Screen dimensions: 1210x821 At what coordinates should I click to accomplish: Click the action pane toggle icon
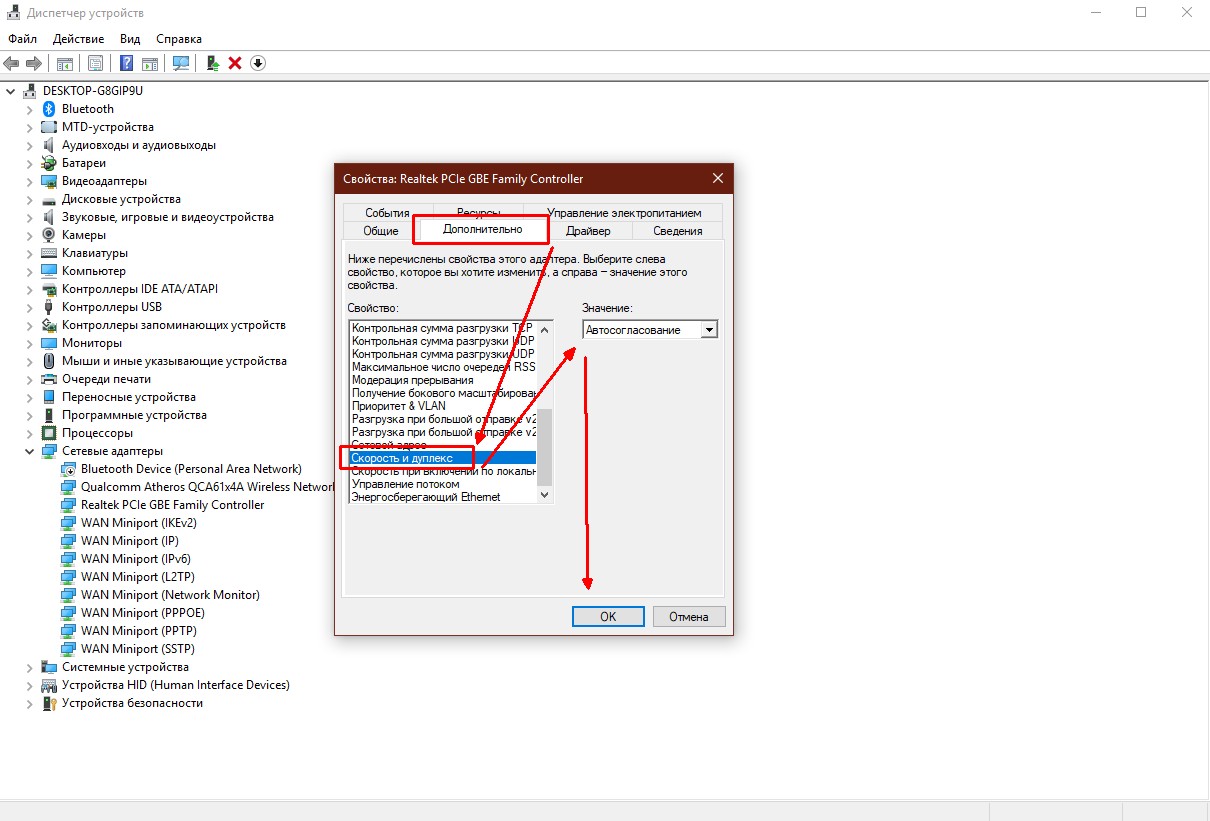pyautogui.click(x=150, y=63)
